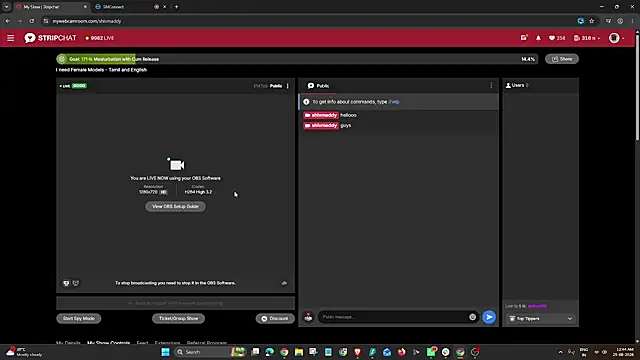Click the browser address bar
Viewport: 640px width, 360px height.
(310, 21)
